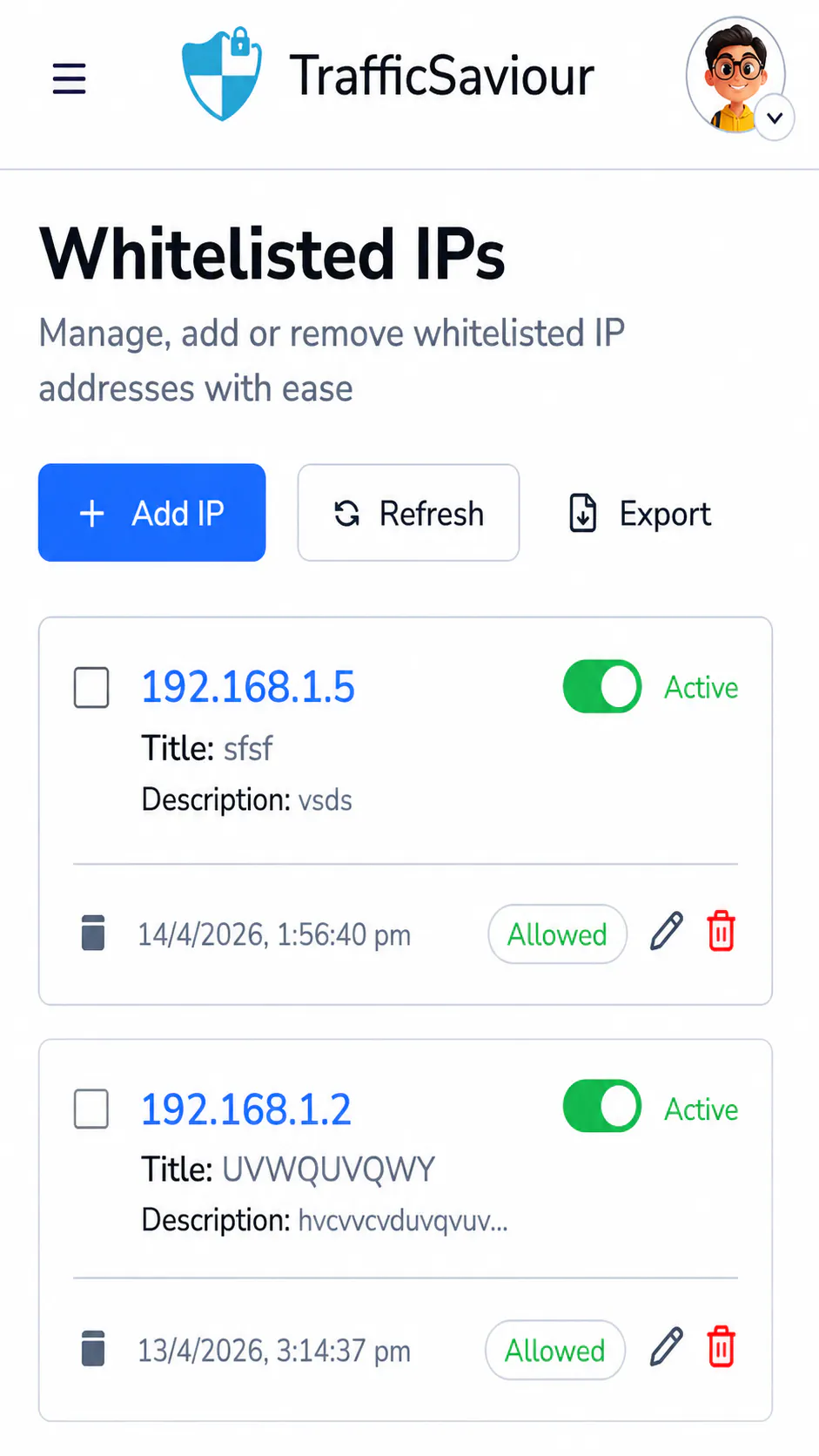Select checkbox for 192.168.1.2
This screenshot has height=1456, width=819.
[91, 1109]
